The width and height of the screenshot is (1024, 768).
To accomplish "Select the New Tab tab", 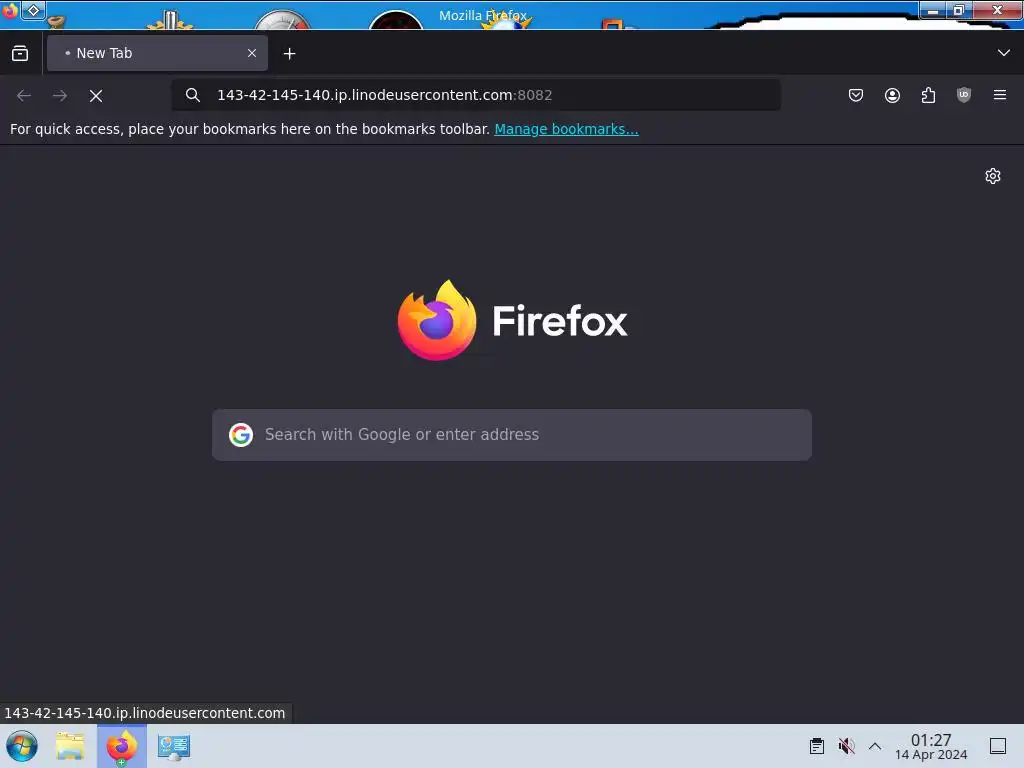I will click(x=157, y=53).
